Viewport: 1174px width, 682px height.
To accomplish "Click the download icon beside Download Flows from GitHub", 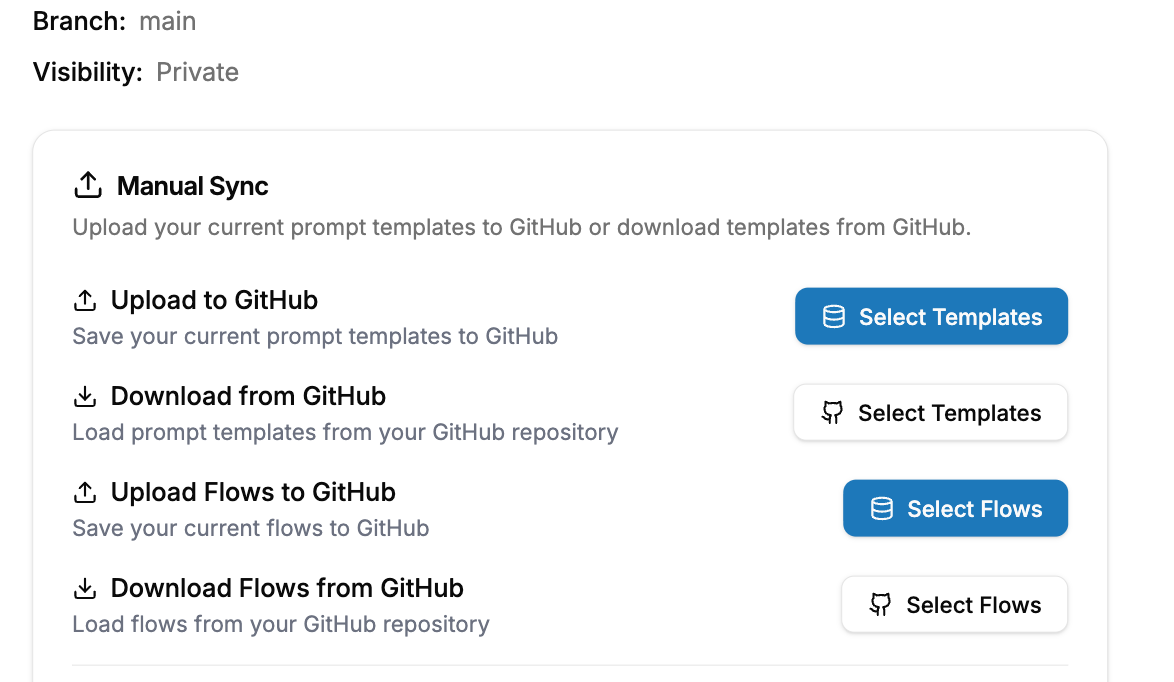I will (86, 588).
